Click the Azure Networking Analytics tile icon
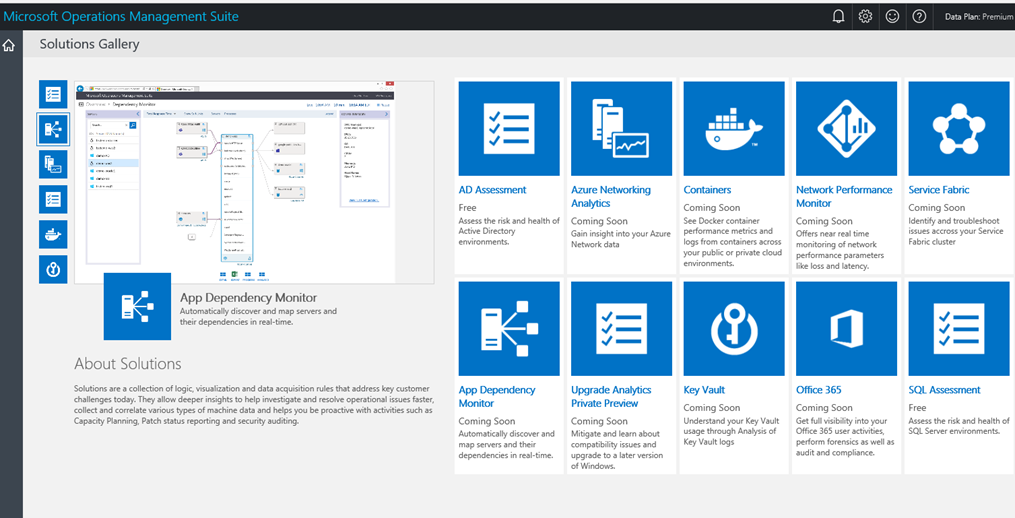This screenshot has height=518, width=1015. click(621, 128)
